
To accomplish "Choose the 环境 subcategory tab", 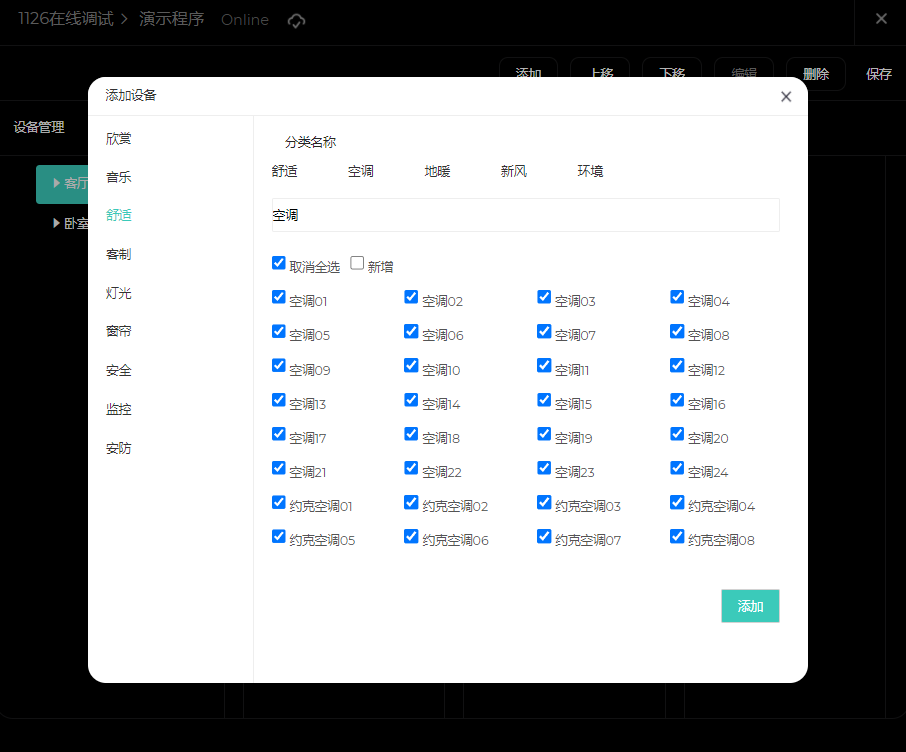I will click(x=590, y=171).
